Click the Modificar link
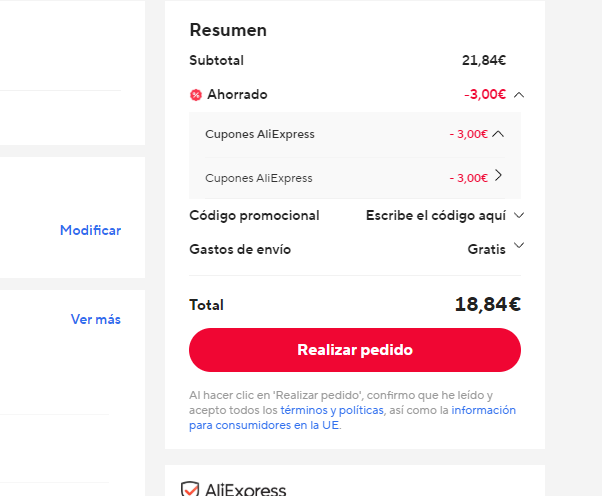 [91, 230]
